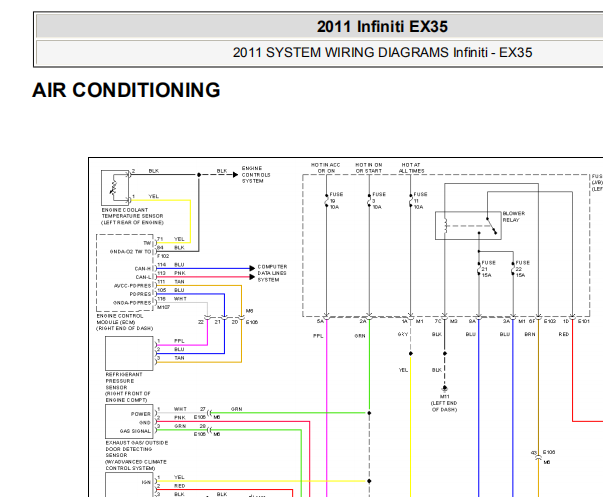Image resolution: width=603 pixels, height=497 pixels.
Task: Click the "2011 SYSTEM WIRING DIAGRAMS Infiniti - EX35" subtitle
Action: [382, 52]
